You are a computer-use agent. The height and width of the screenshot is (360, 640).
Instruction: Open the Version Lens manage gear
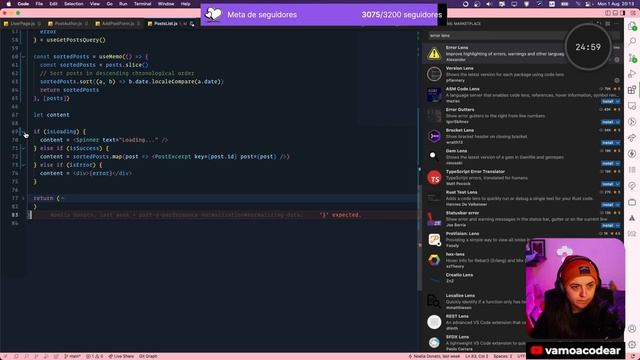coord(617,80)
